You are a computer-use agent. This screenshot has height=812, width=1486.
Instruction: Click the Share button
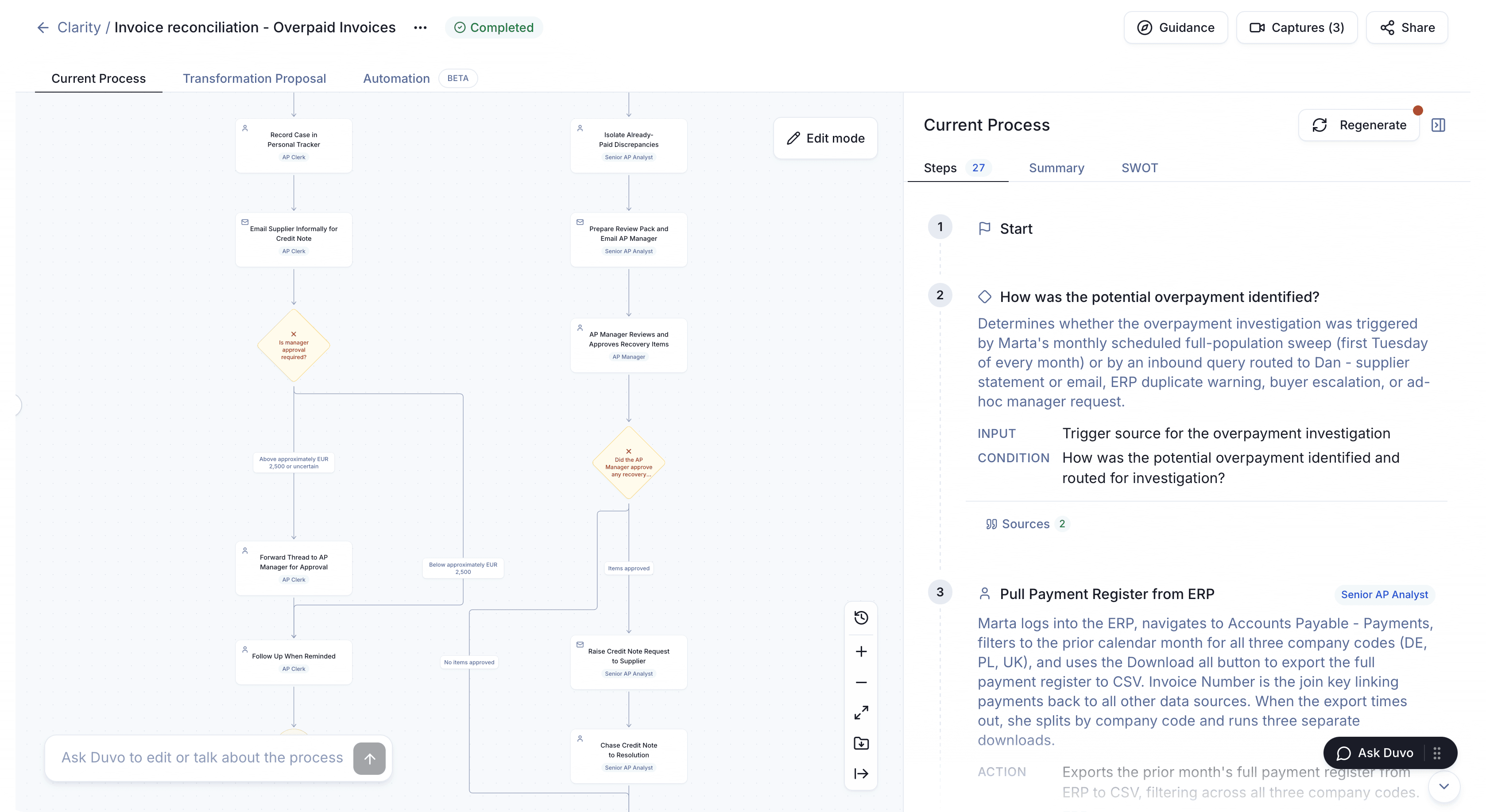[1407, 28]
